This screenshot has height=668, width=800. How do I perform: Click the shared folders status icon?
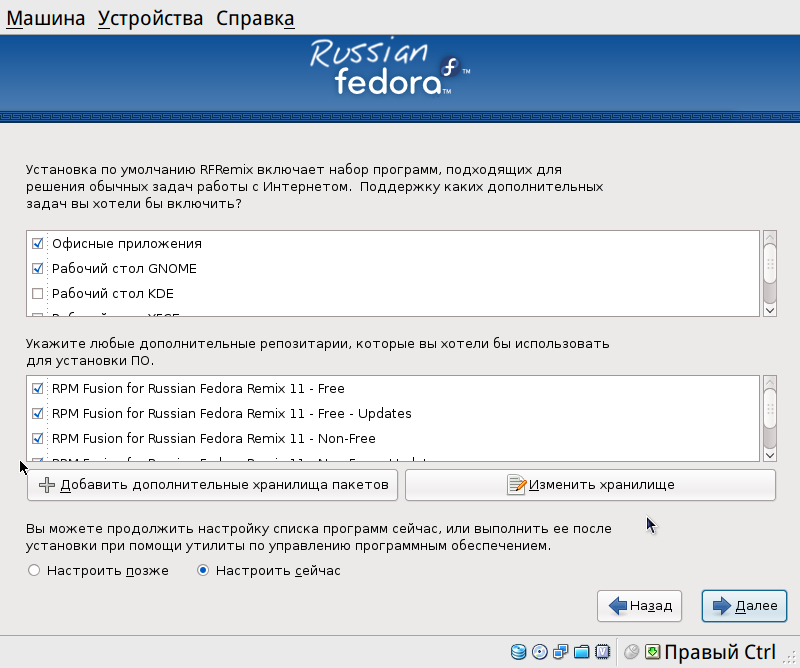tap(582, 652)
